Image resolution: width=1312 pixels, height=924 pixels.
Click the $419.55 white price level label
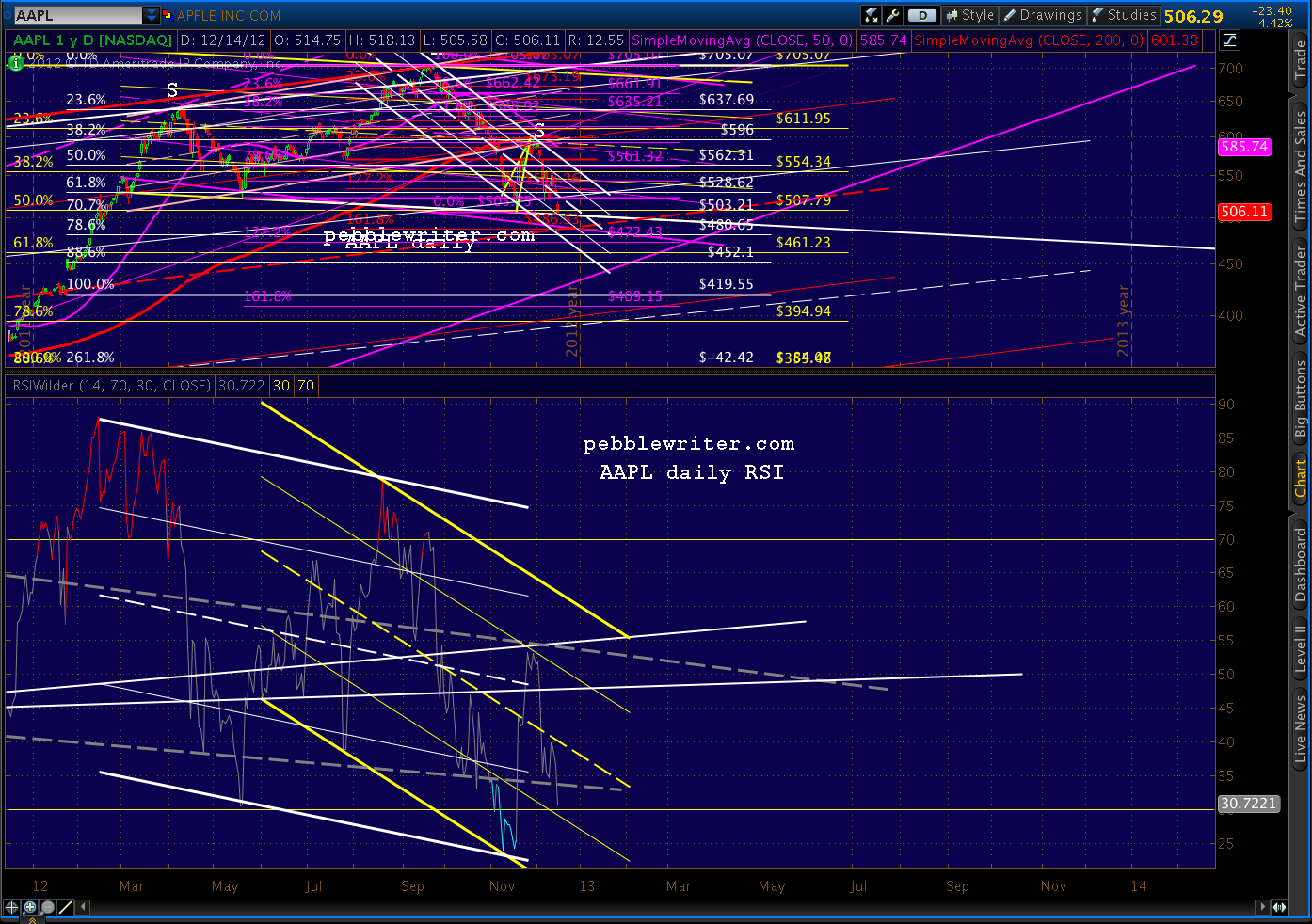[726, 283]
